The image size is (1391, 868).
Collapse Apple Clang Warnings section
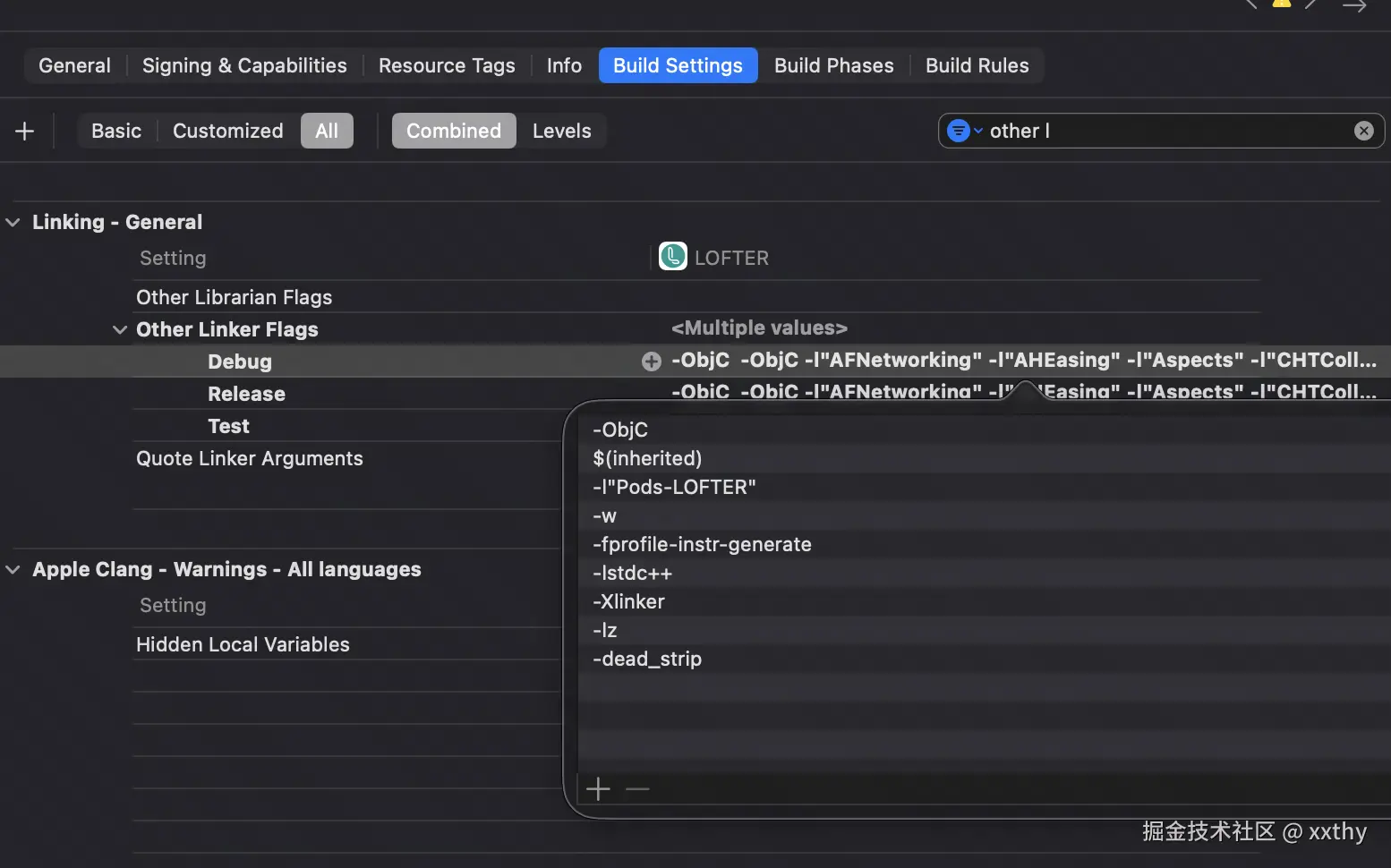point(13,569)
